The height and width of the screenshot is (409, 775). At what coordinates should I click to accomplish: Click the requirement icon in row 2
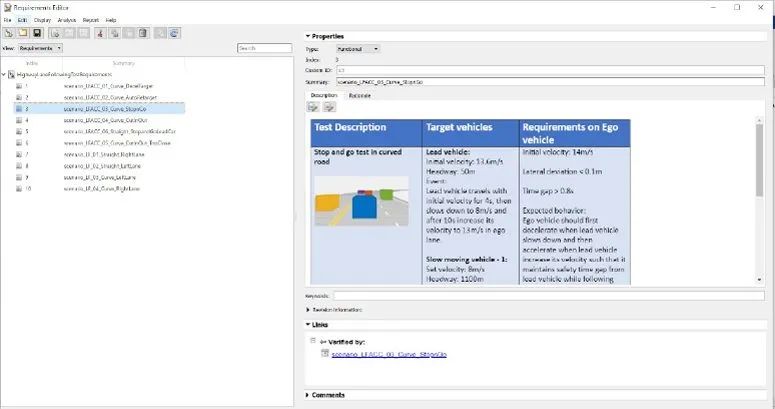(19, 97)
